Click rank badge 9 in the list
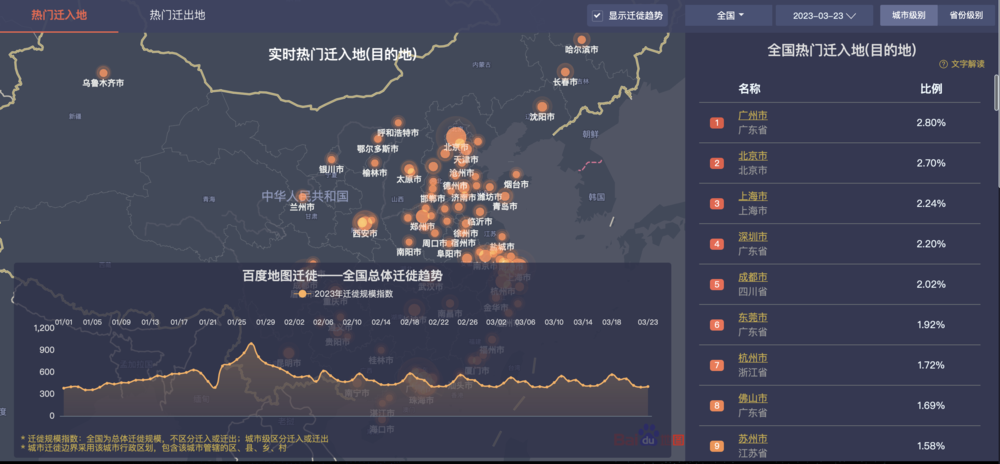 pos(717,446)
